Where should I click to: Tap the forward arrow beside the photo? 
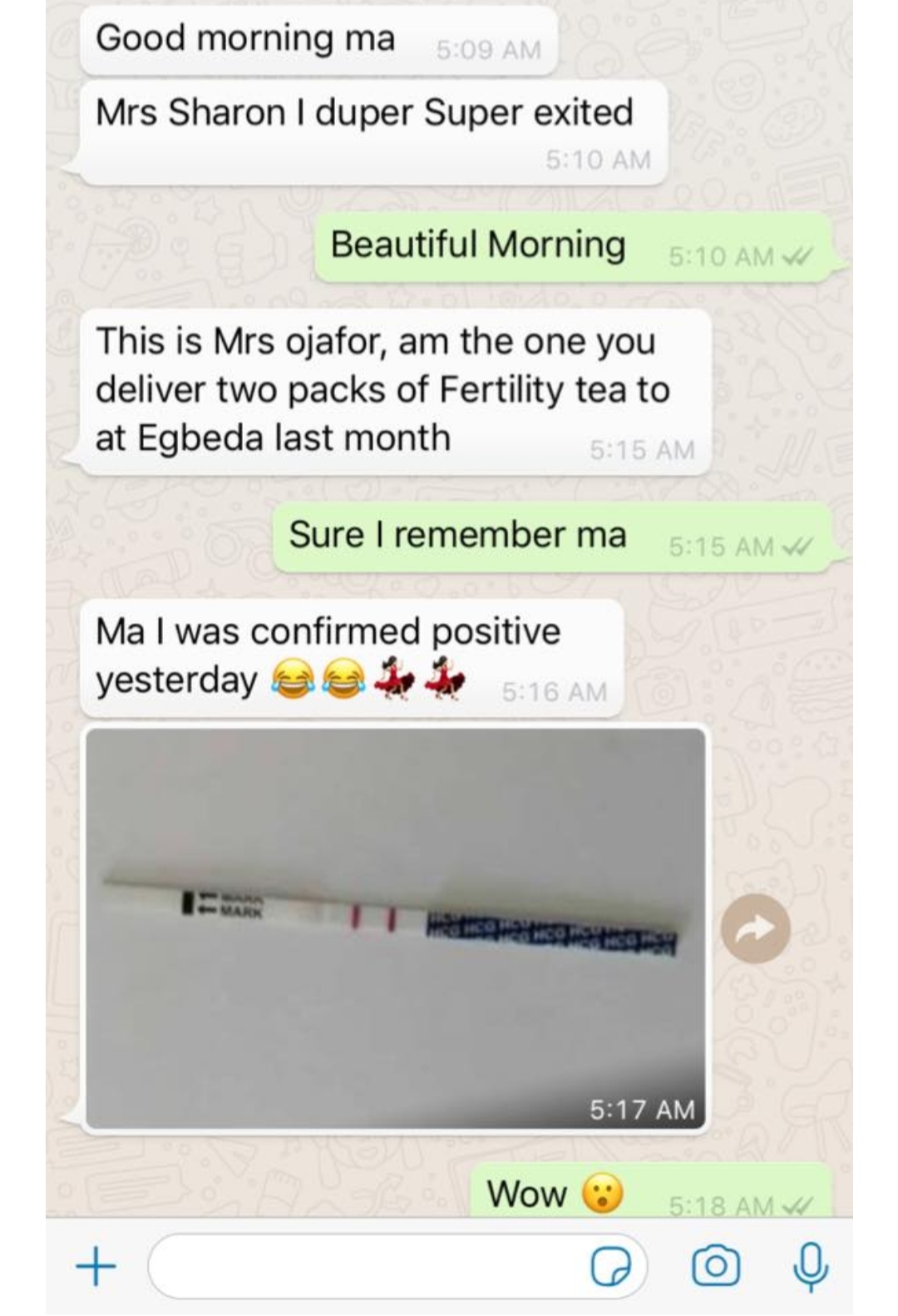click(755, 928)
